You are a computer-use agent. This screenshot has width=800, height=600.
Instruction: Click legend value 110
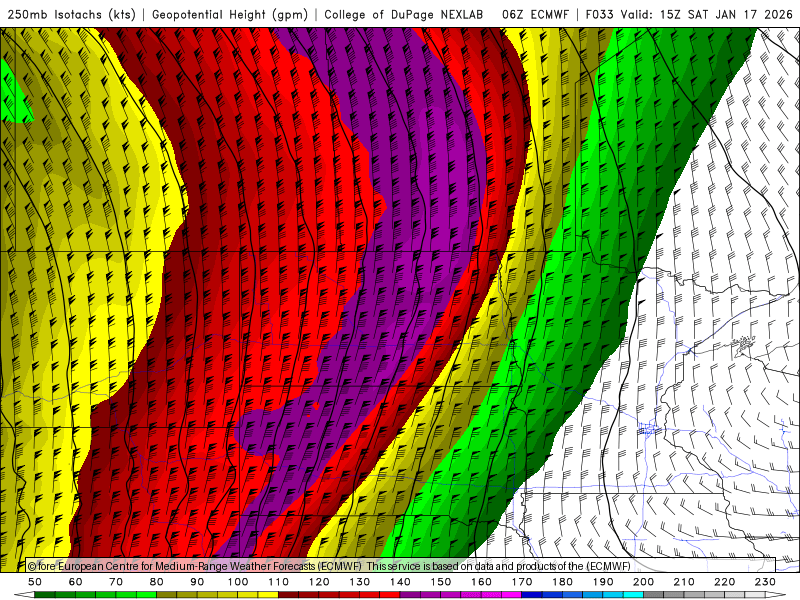(279, 582)
